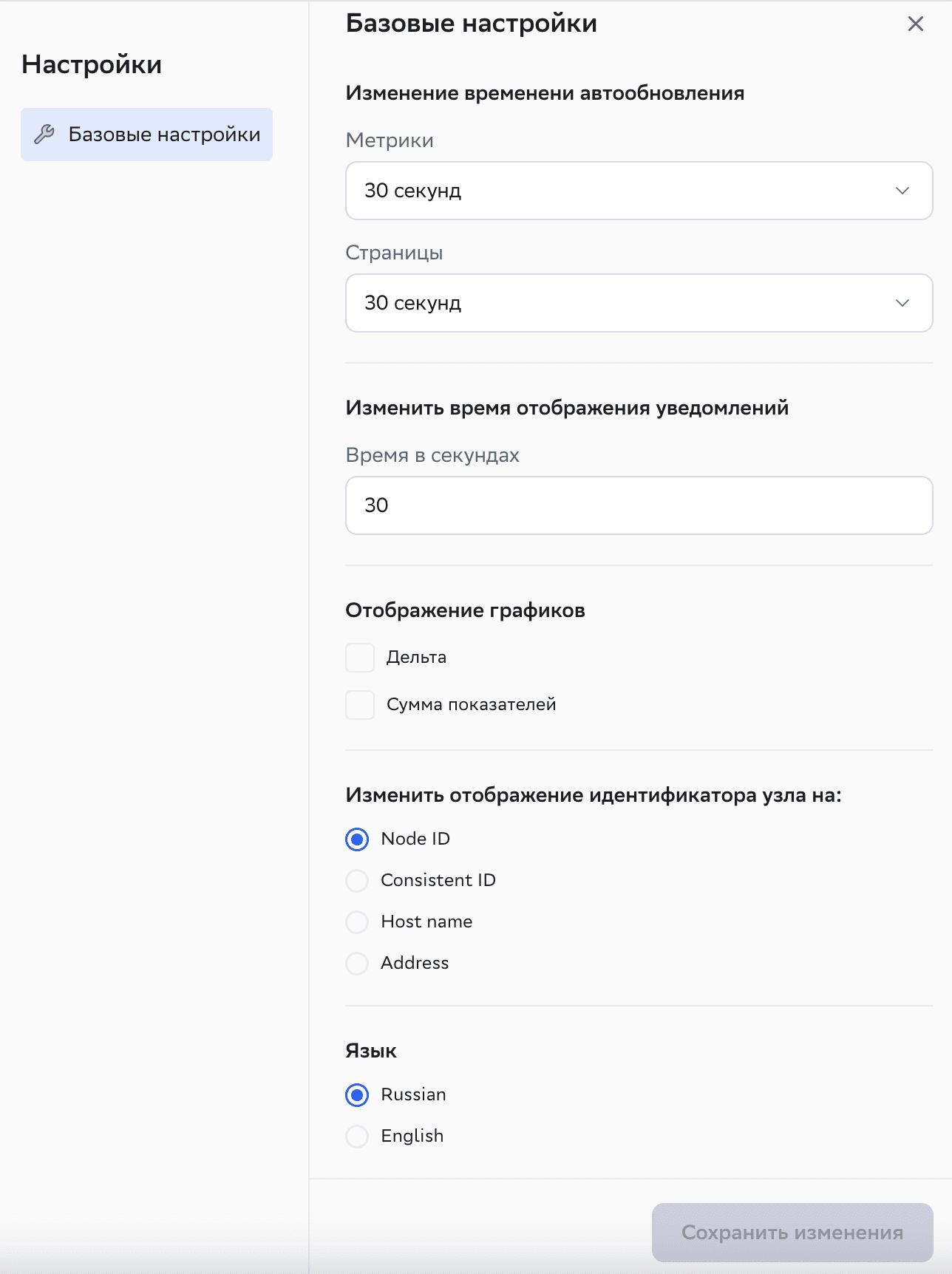The height and width of the screenshot is (1274, 952).
Task: Click the chevron icon on the Страницы field
Action: click(901, 303)
